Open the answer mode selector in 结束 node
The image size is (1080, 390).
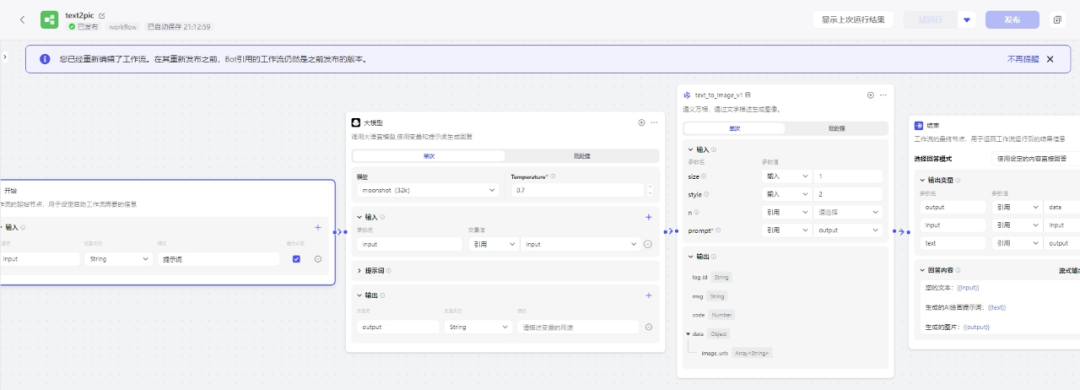point(1035,158)
